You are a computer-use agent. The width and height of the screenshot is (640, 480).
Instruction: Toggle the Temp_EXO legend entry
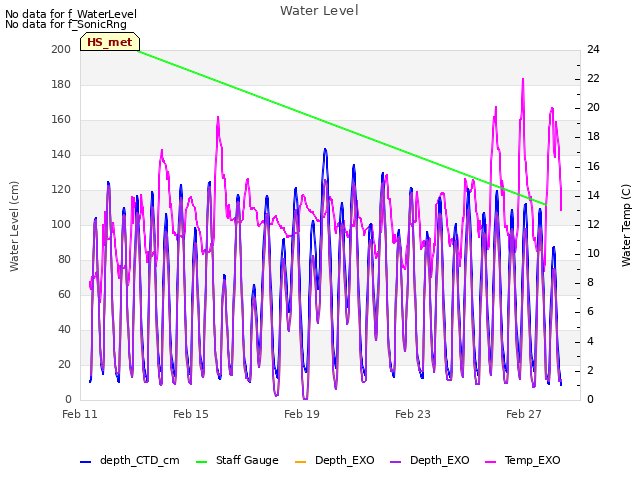tap(522, 460)
